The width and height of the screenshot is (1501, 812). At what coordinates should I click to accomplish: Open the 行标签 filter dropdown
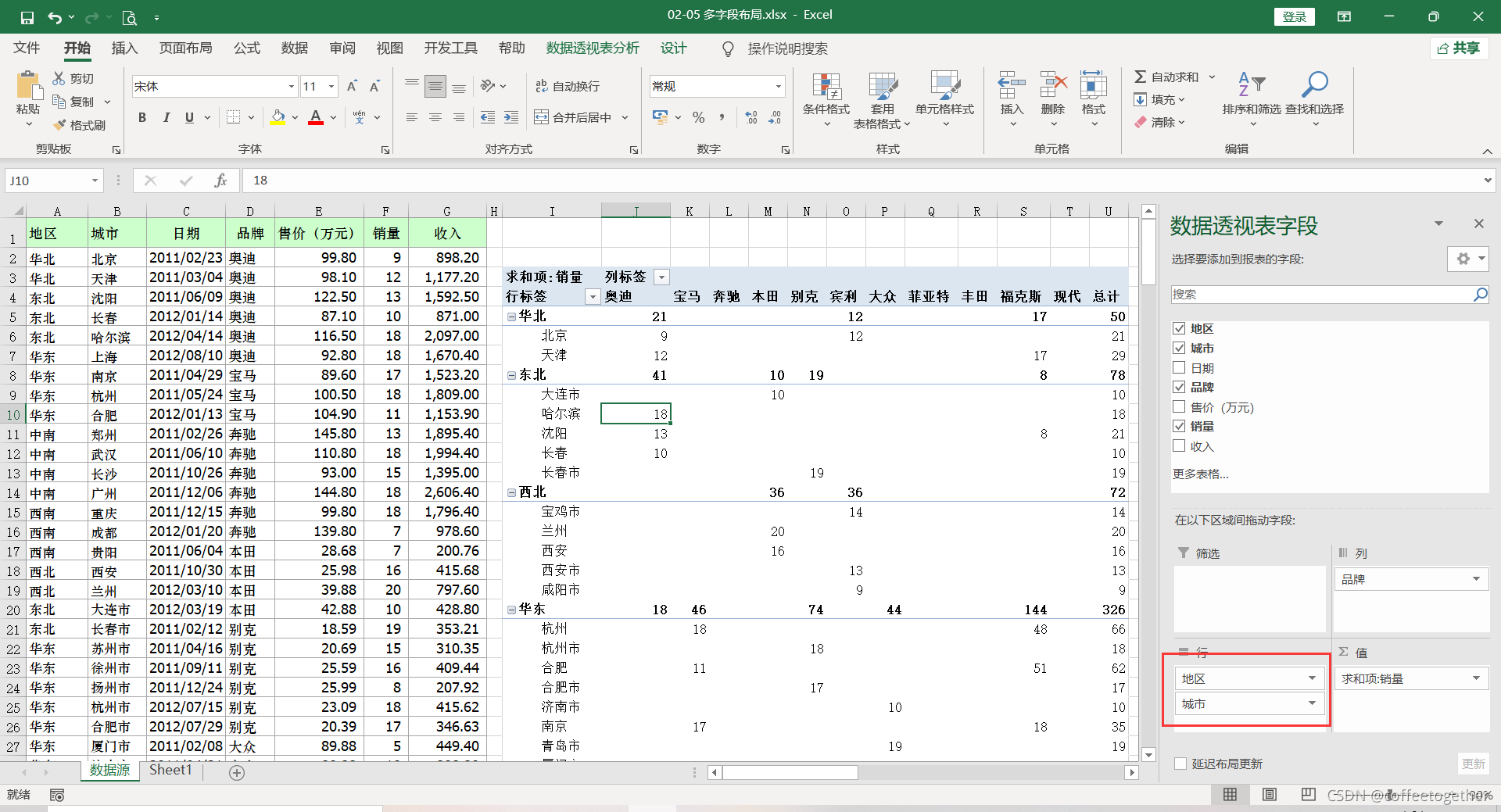tap(593, 296)
